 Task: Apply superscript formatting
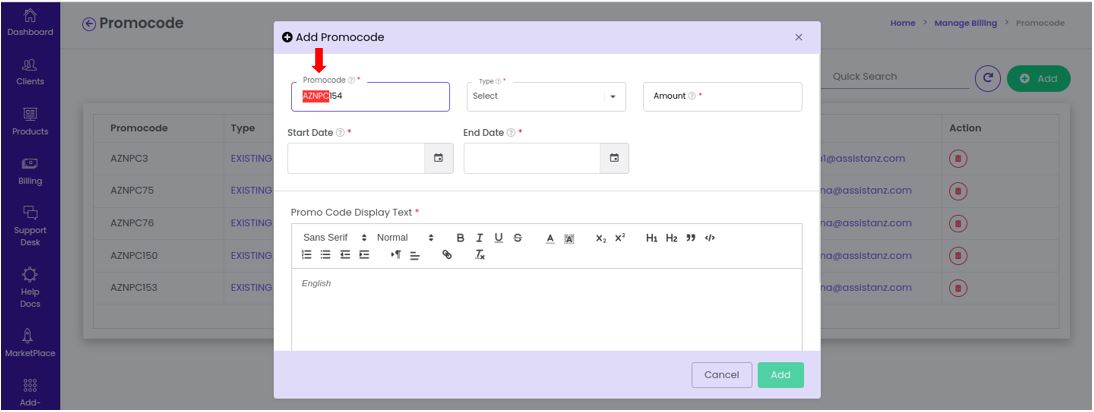click(x=620, y=238)
